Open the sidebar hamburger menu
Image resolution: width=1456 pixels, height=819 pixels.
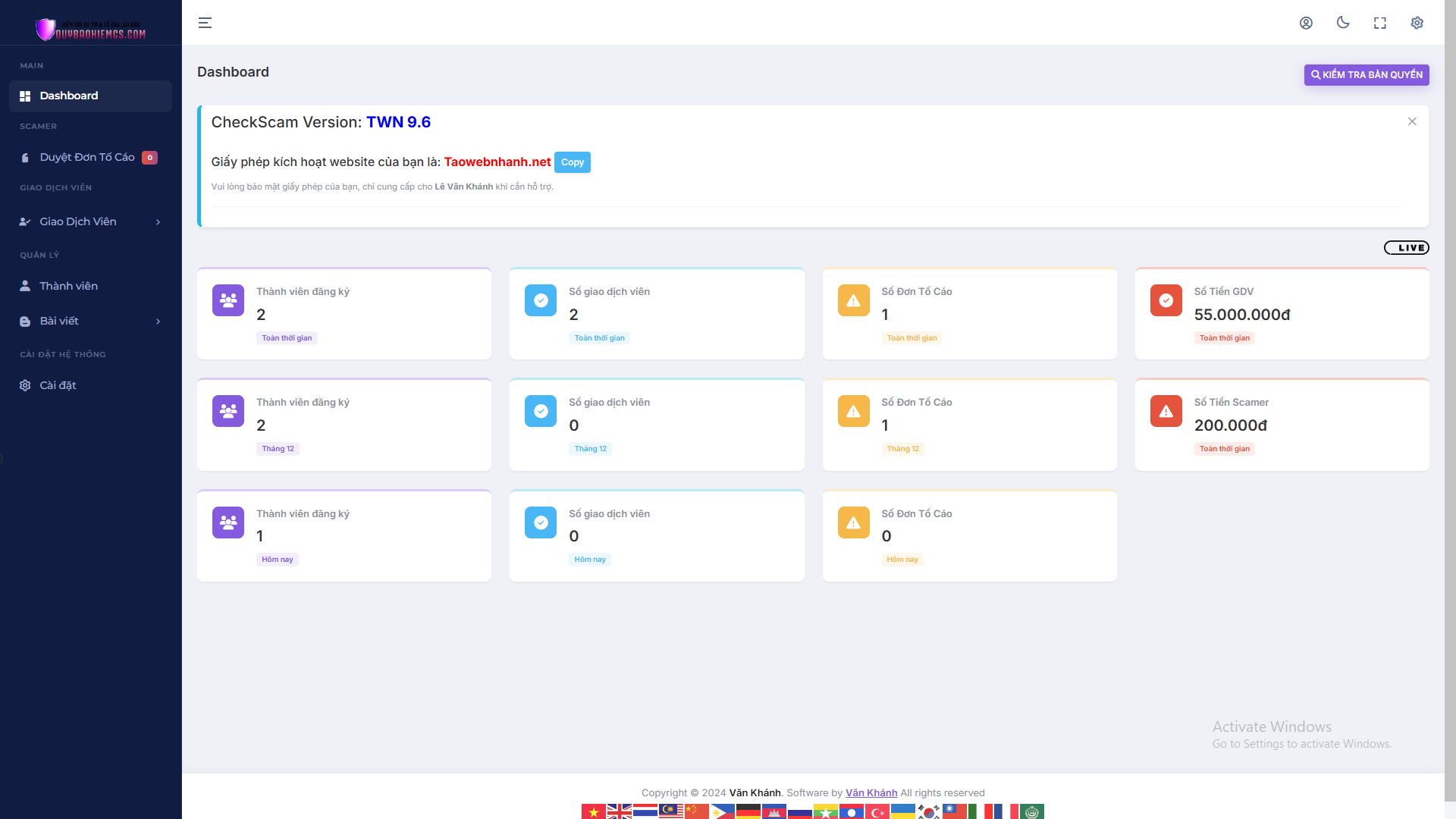(x=205, y=23)
